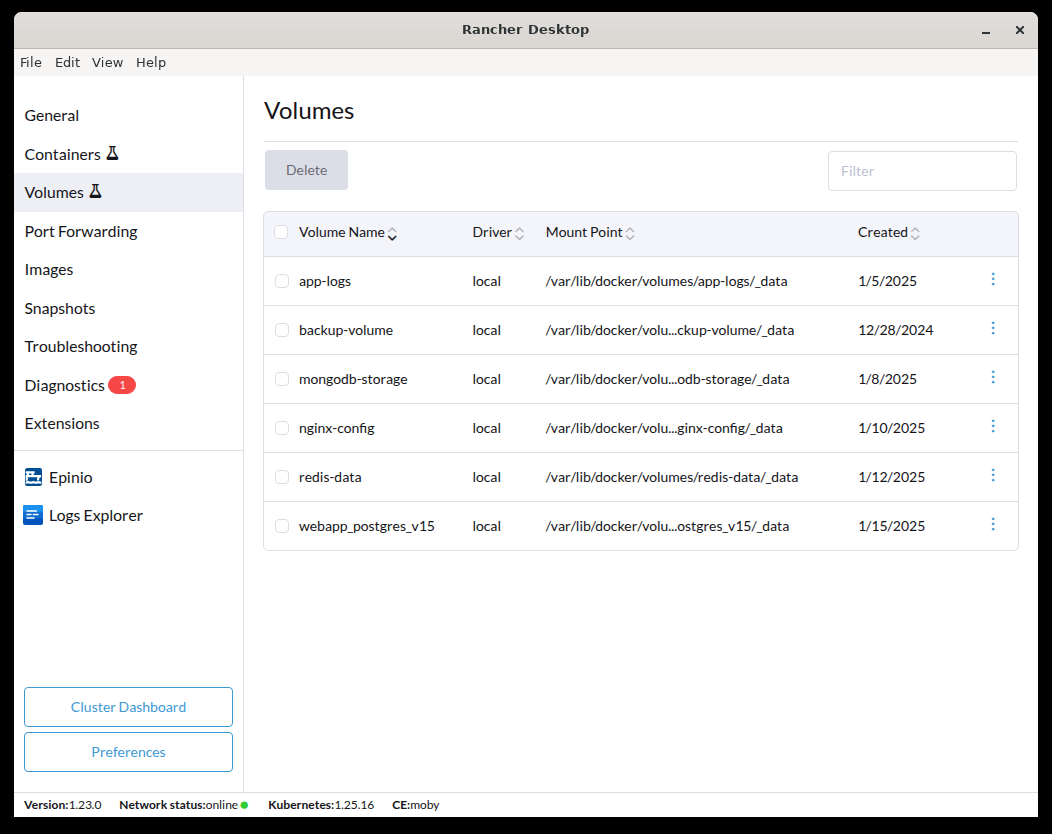The image size is (1052, 834).
Task: Check the redis-data checkbox
Action: tap(282, 477)
